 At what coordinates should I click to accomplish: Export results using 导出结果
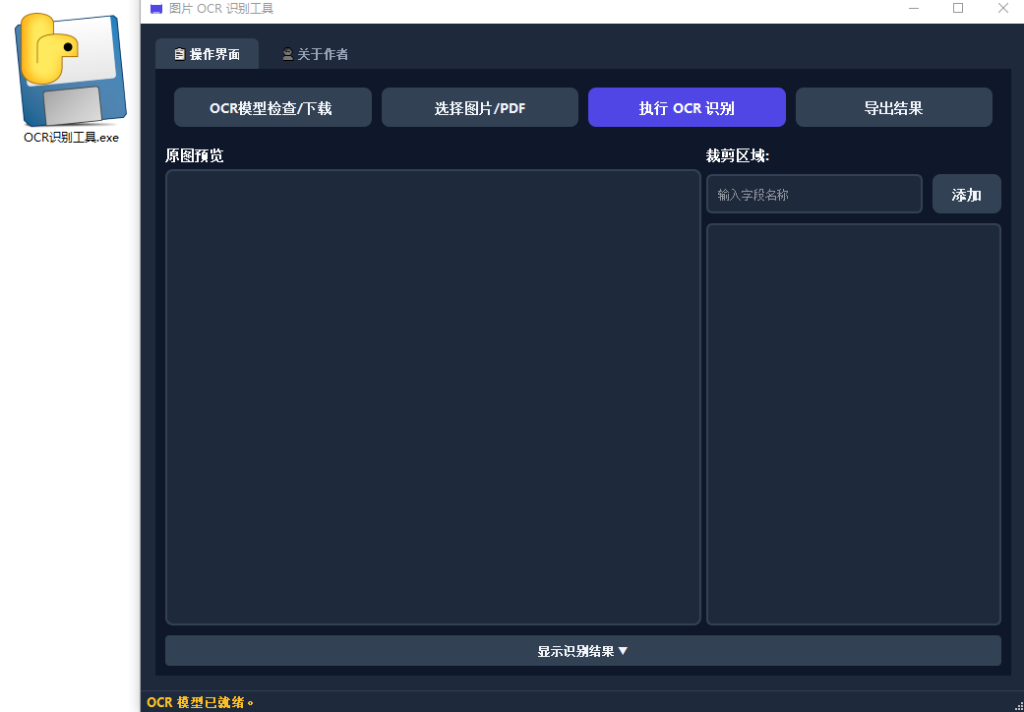[x=893, y=107]
